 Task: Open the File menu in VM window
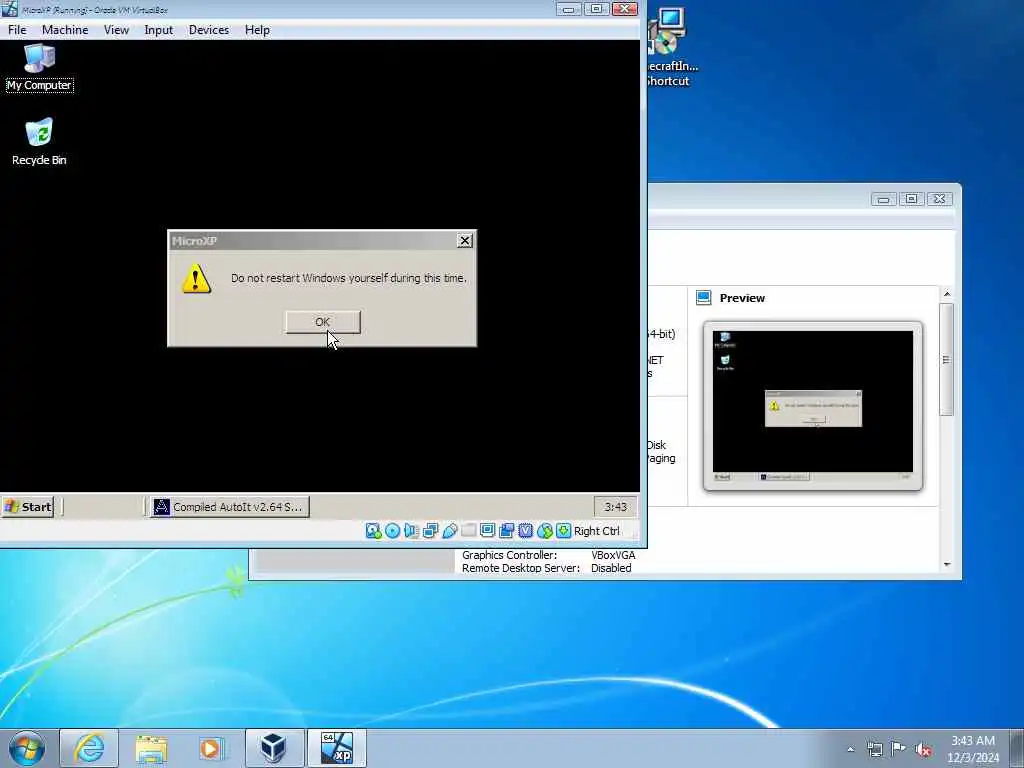click(17, 30)
